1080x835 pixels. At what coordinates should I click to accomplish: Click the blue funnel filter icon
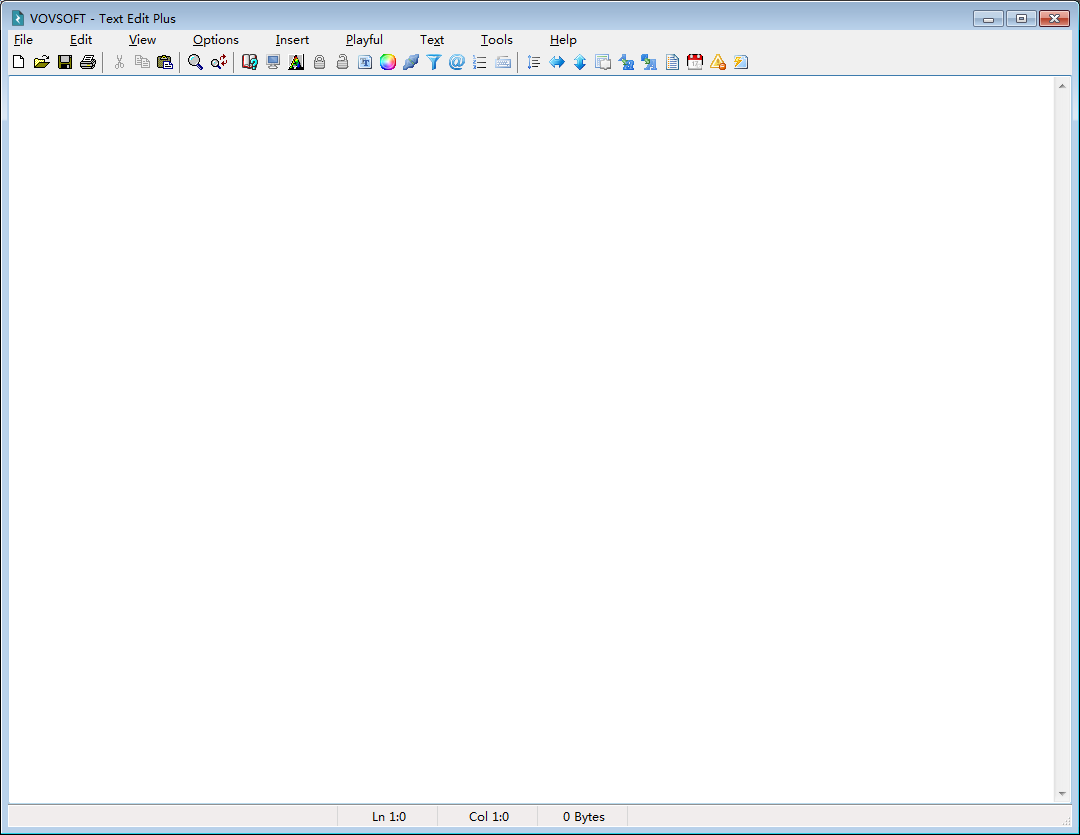[x=434, y=62]
